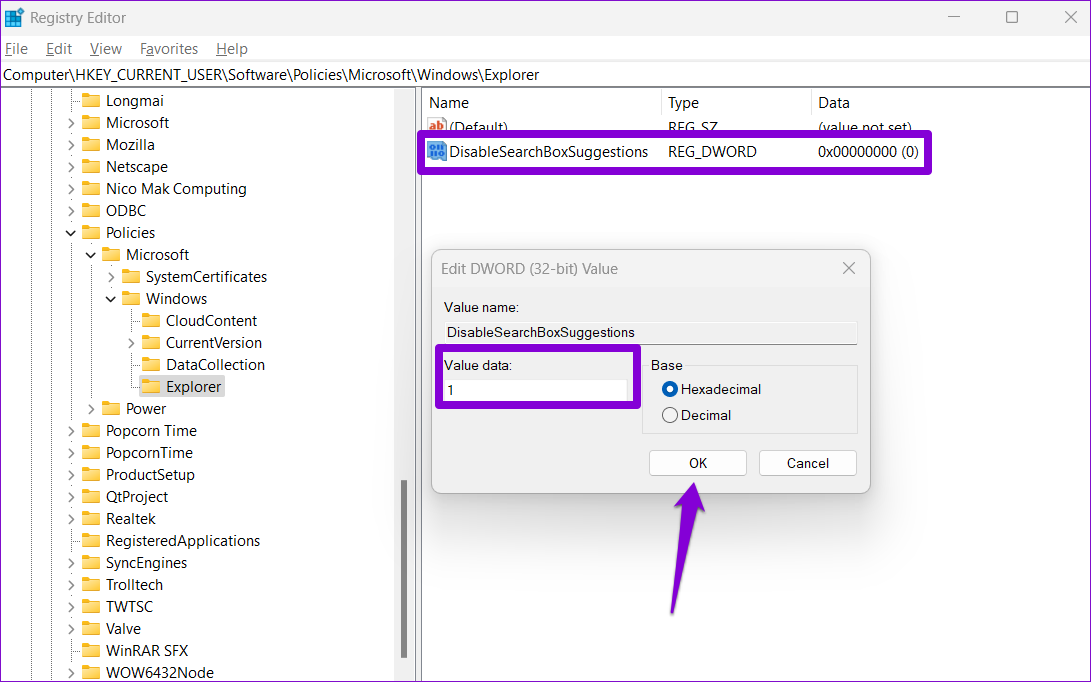1091x682 pixels.
Task: Close the Edit DWORD dialog with X
Action: point(848,269)
